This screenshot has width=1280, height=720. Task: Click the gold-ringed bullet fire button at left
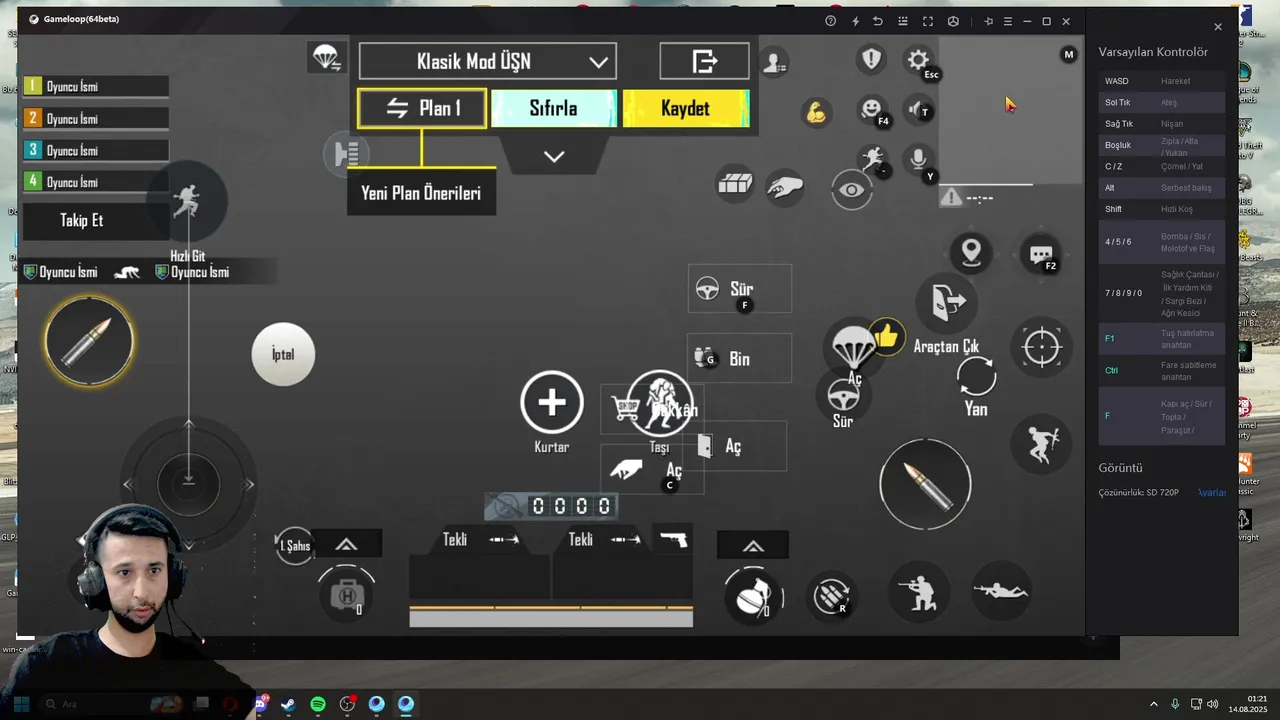89,341
